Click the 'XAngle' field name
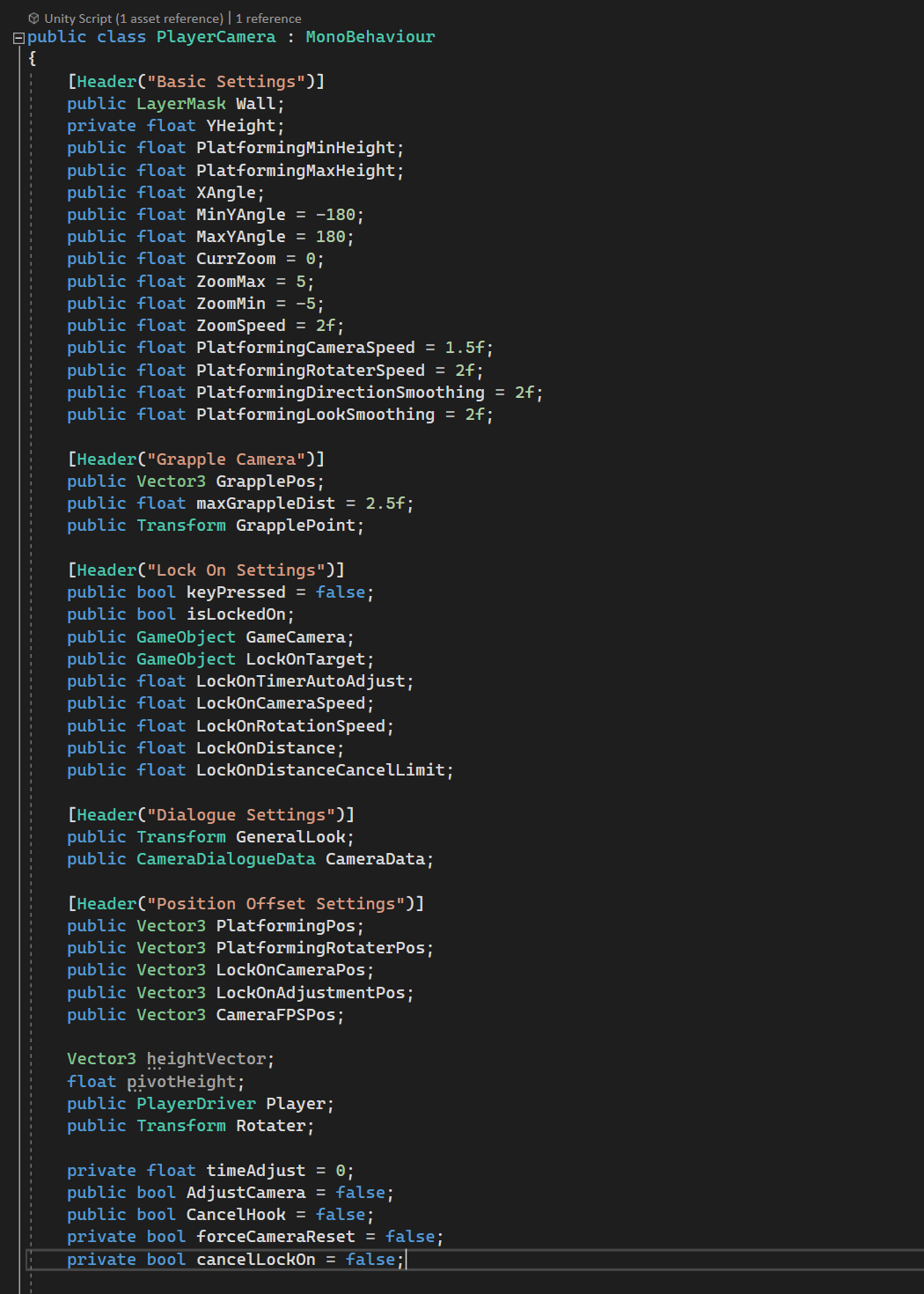 click(226, 193)
